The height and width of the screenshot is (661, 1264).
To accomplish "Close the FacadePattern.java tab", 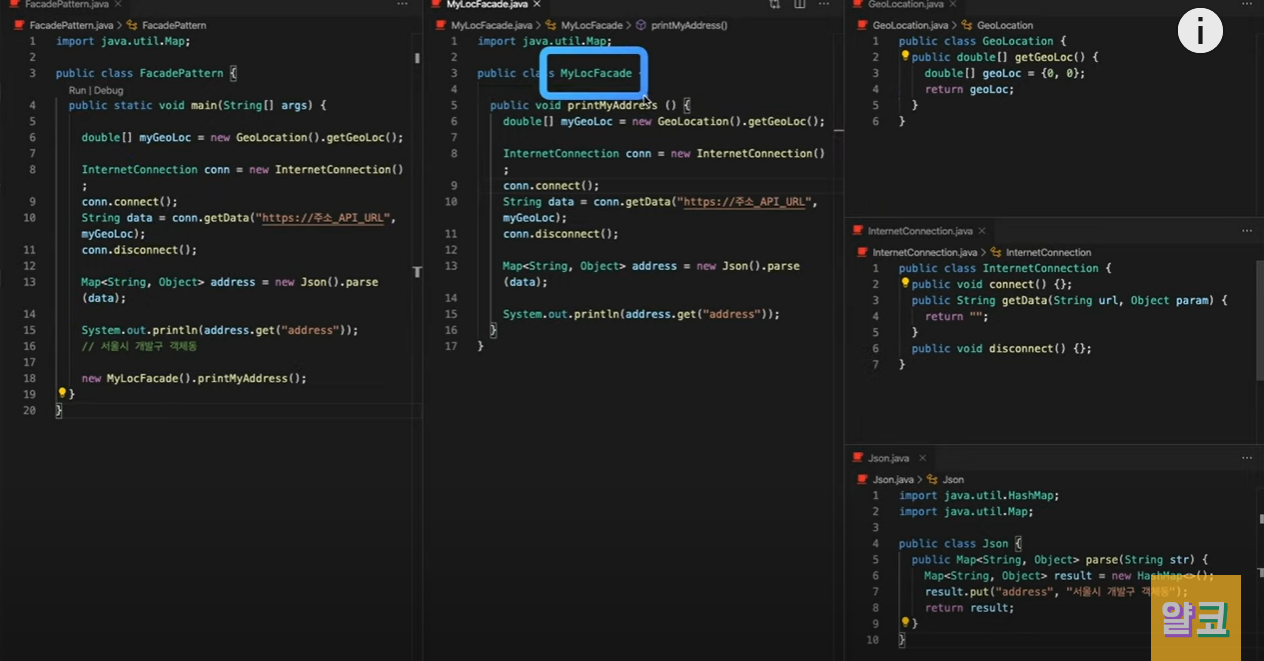I will pos(118,5).
